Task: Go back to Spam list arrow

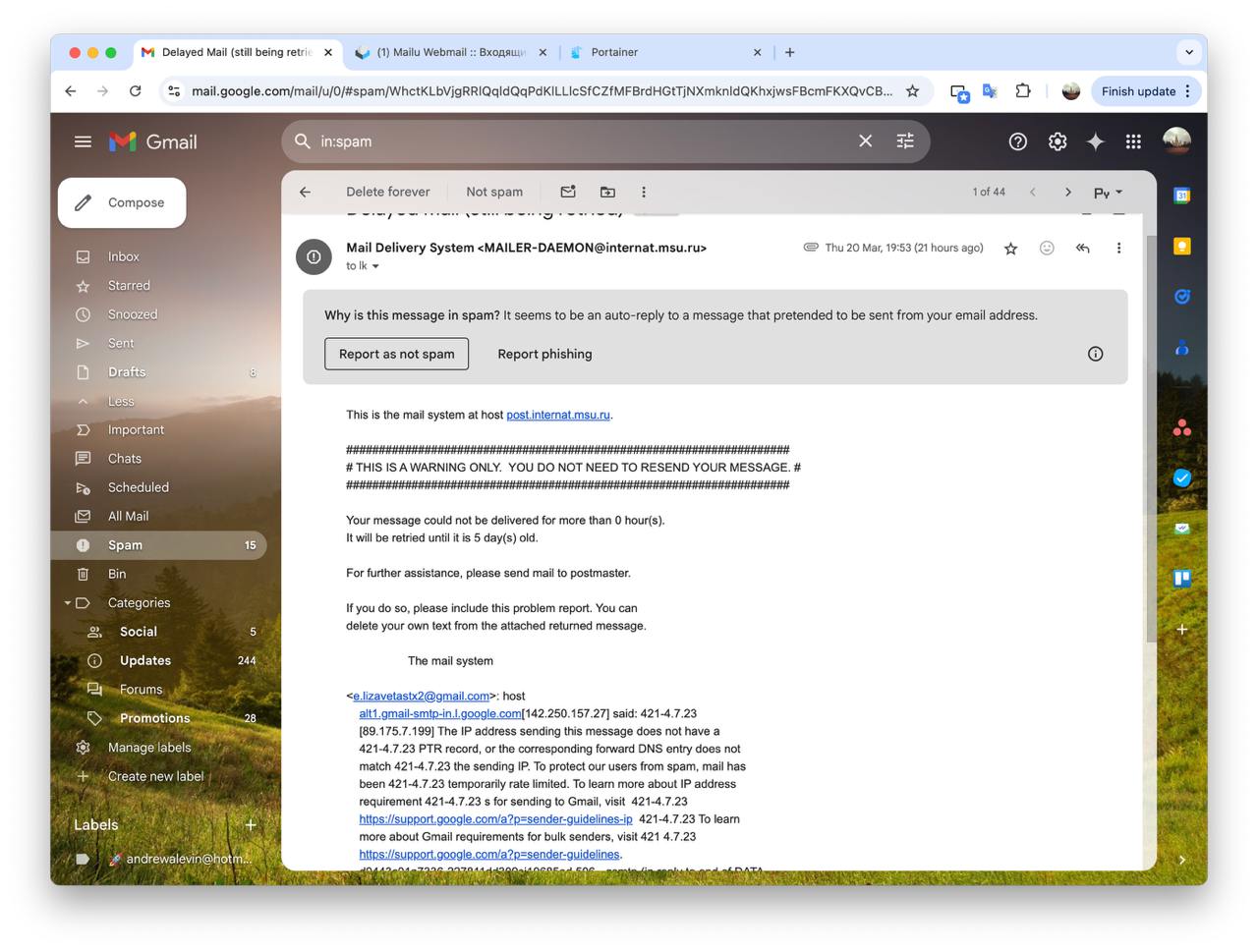Action: coord(305,193)
